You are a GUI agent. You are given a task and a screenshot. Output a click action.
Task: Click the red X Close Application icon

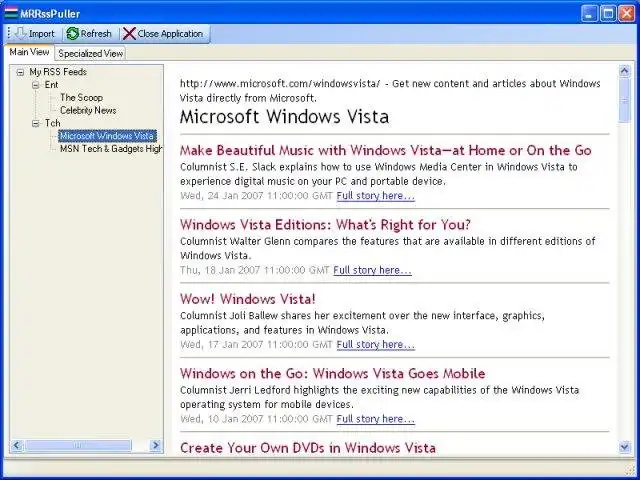(x=129, y=34)
